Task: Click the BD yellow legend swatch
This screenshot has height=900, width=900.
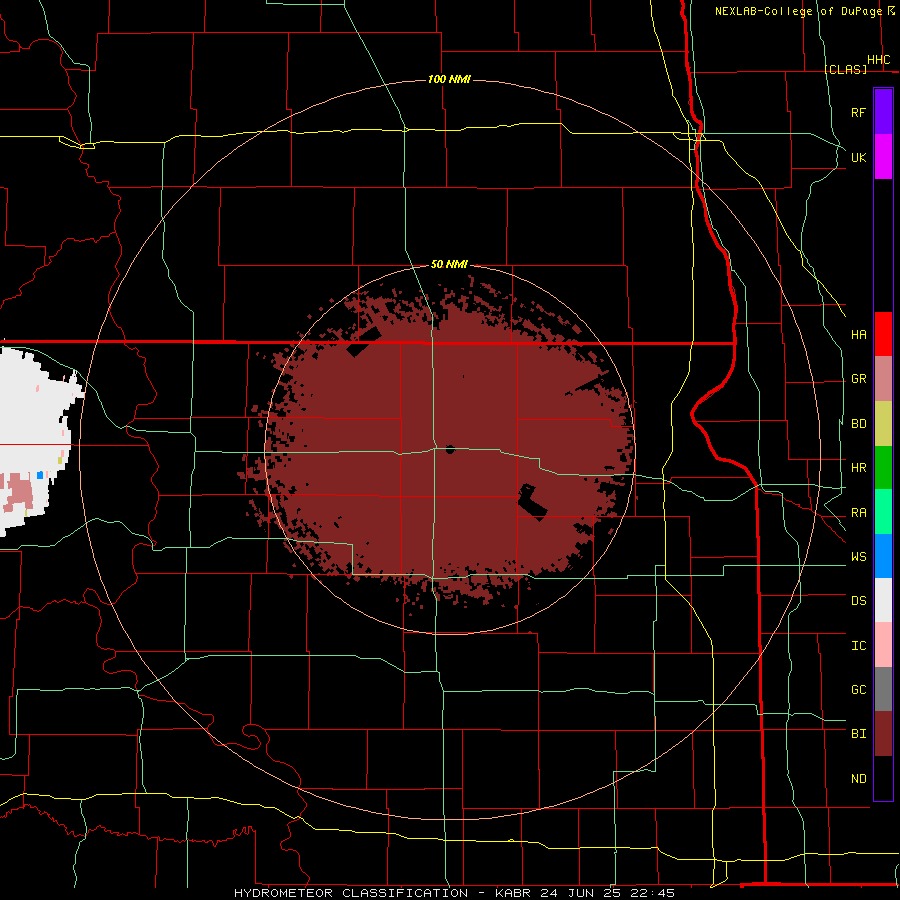Action: click(883, 424)
